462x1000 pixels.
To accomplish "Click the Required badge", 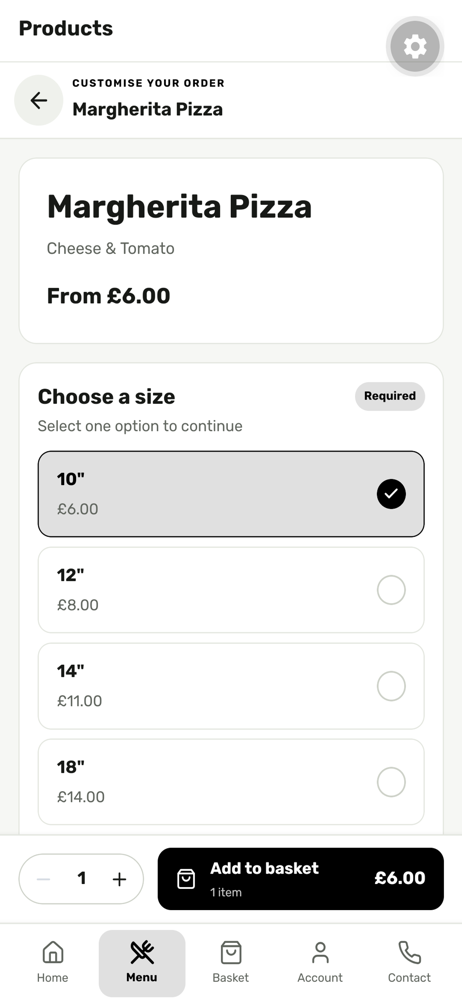I will click(x=390, y=396).
